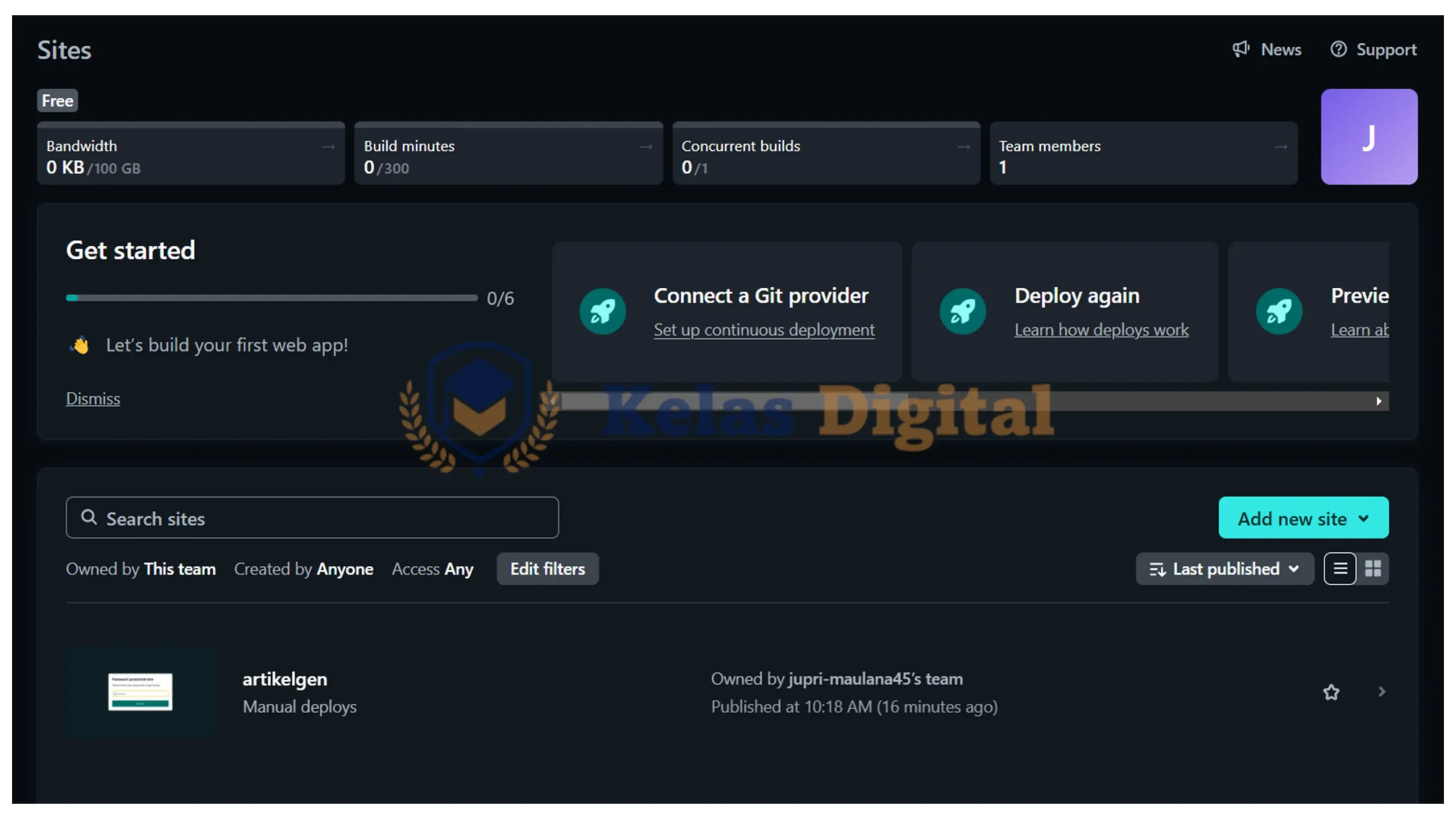This screenshot has height=819, width=1456.
Task: Click the rocket icon for Connect a Git provider
Action: (603, 311)
